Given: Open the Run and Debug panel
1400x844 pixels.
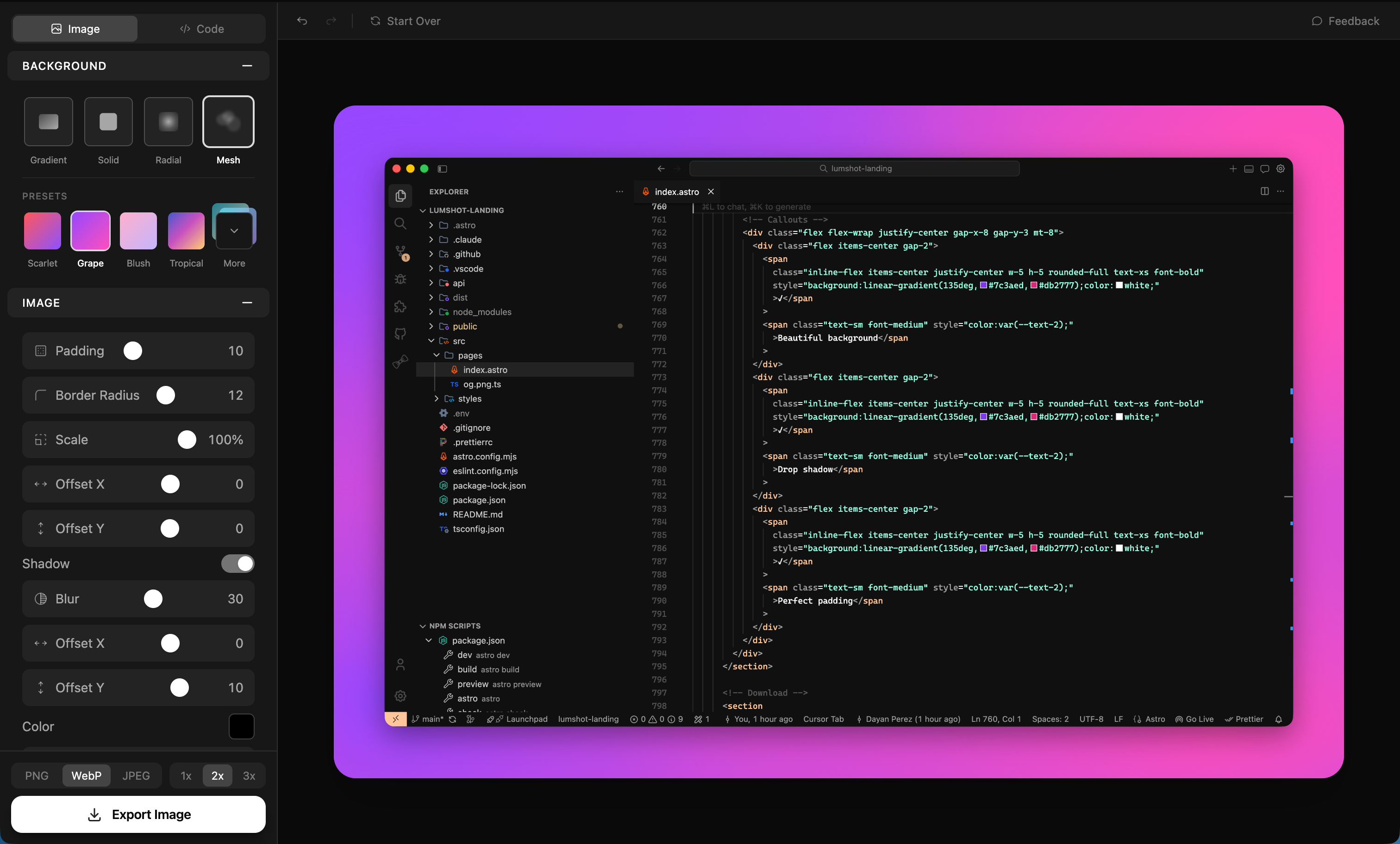Looking at the screenshot, I should pyautogui.click(x=400, y=279).
